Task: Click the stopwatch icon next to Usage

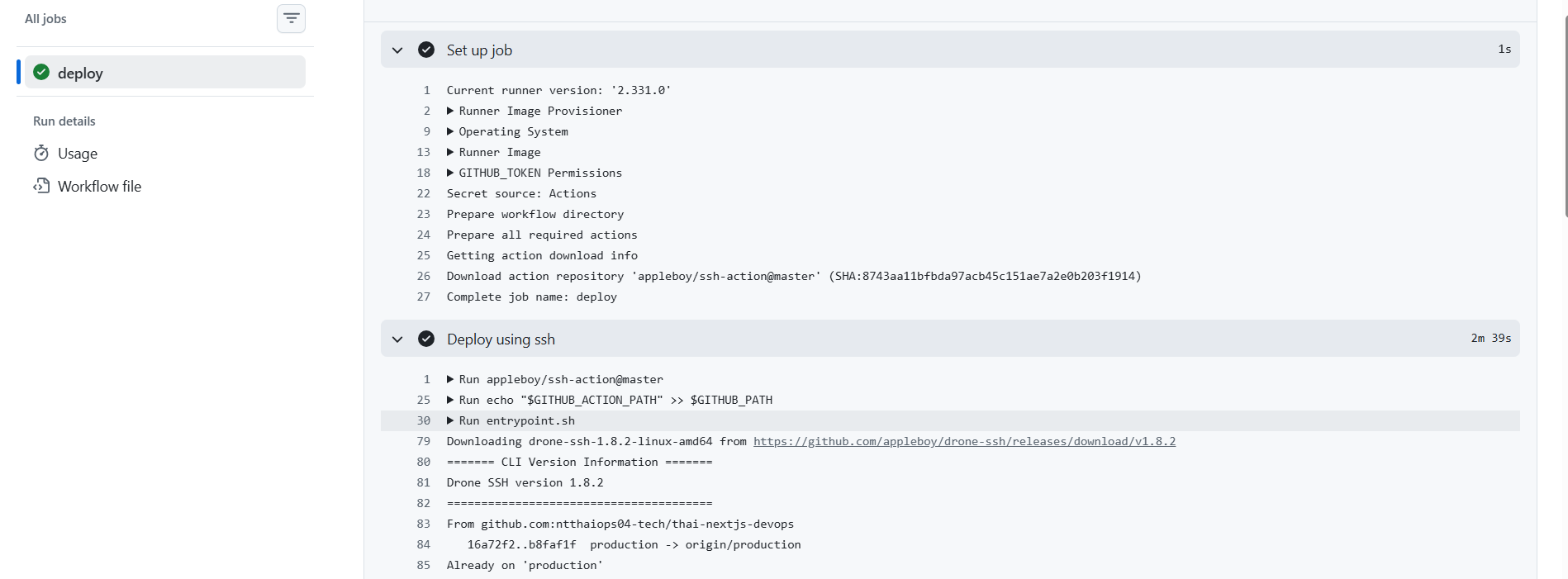Action: click(x=41, y=153)
